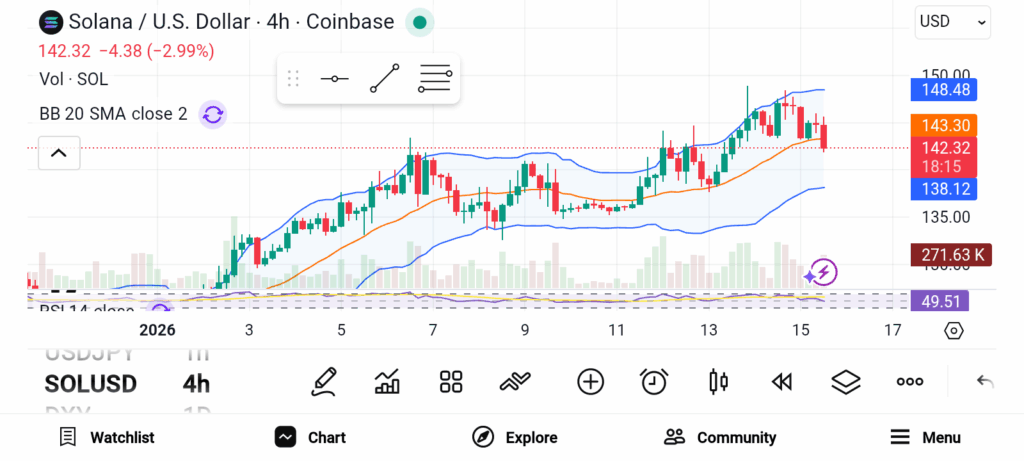The height and width of the screenshot is (461, 1024).
Task: Select the trend line drawing tool
Action: click(384, 78)
